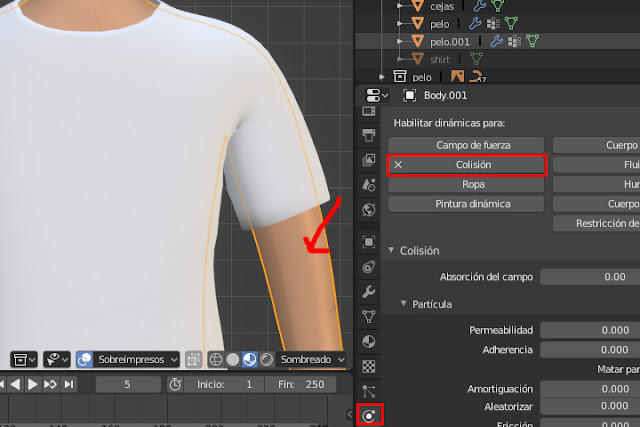This screenshot has width=640, height=427.
Task: Toggle the Sobreimpresos overlays button
Action: (x=84, y=360)
